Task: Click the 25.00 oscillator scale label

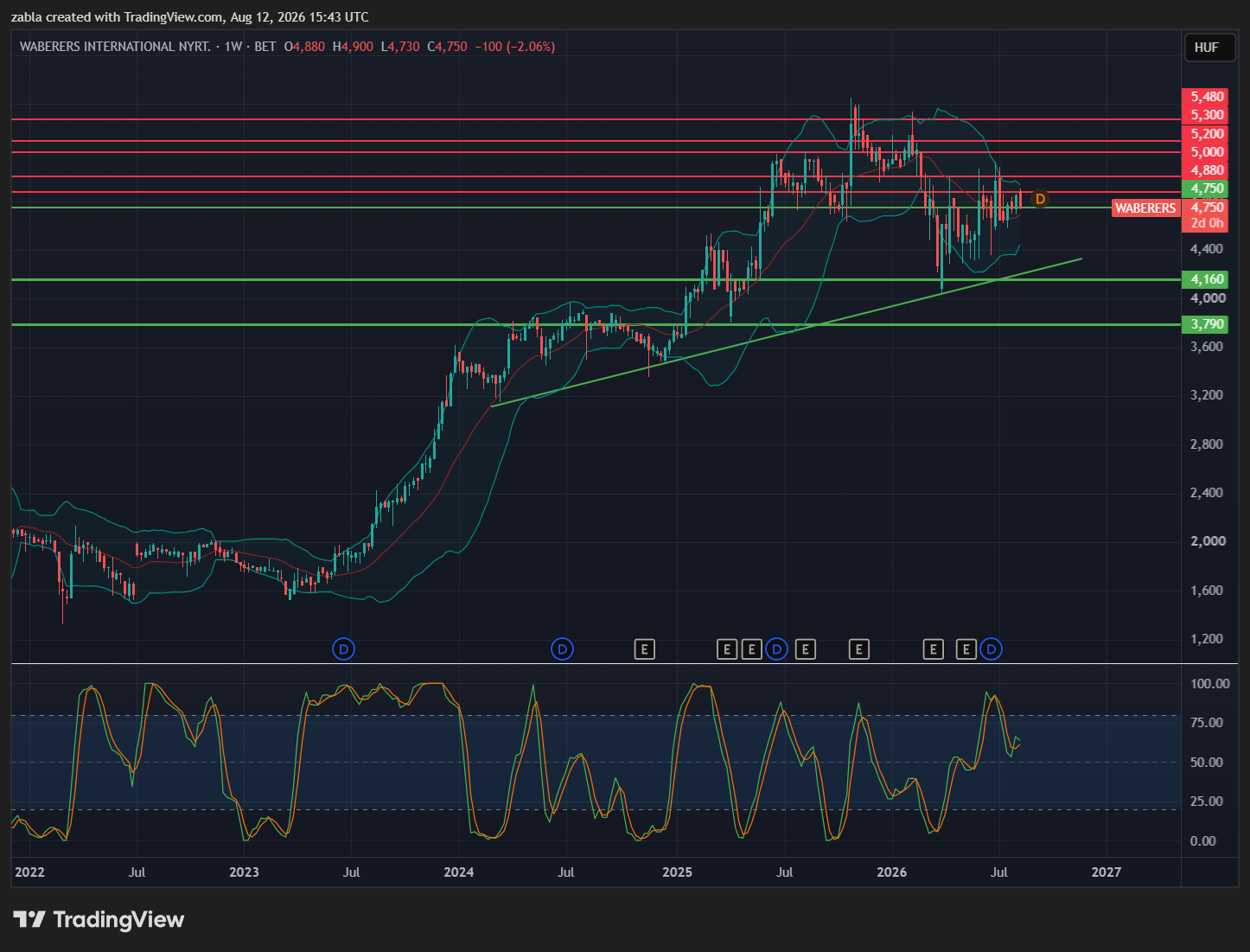Action: [1206, 802]
